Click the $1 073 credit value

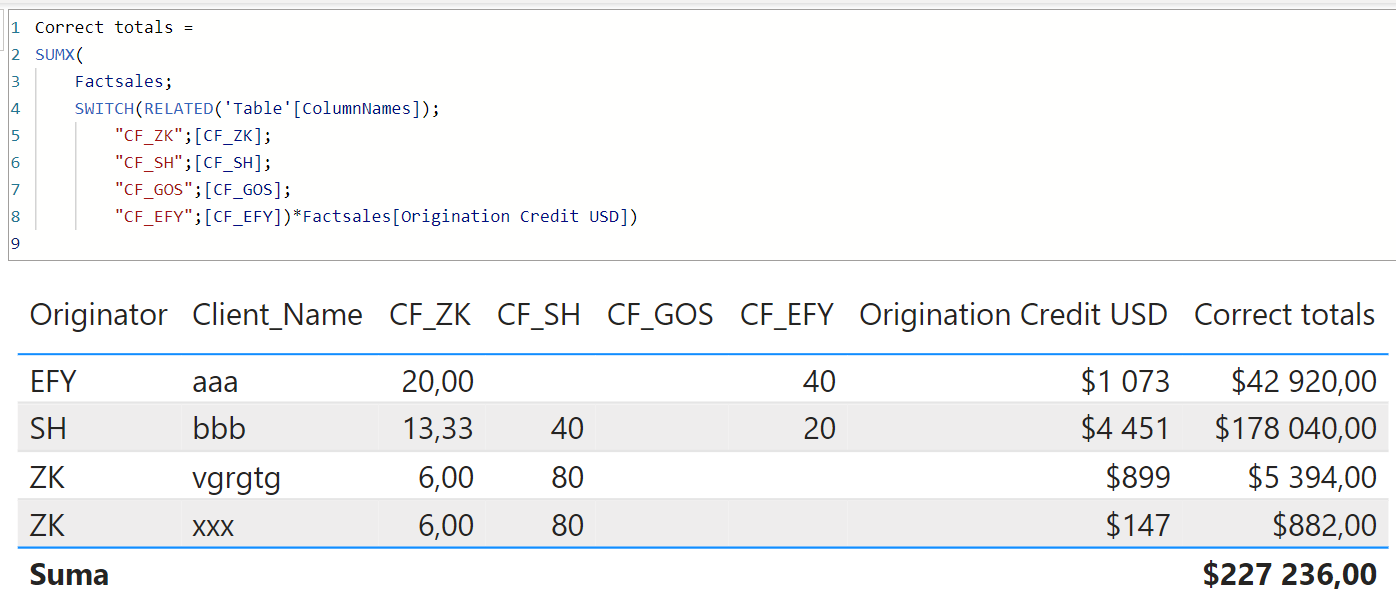pyautogui.click(x=1125, y=381)
